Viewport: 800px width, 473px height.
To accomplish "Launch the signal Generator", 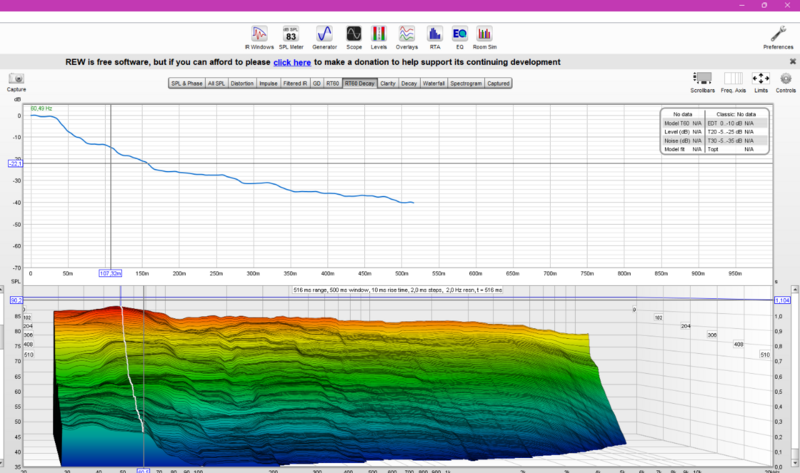I will point(325,33).
